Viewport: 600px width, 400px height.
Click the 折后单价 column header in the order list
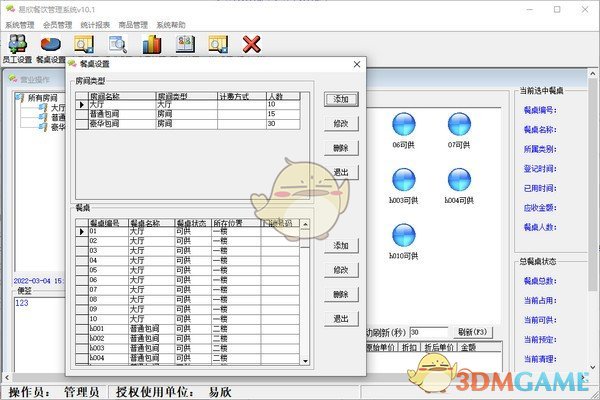tap(439, 347)
